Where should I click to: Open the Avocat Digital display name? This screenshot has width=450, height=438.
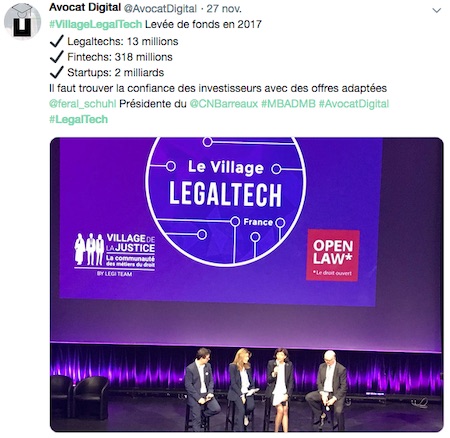[85, 8]
